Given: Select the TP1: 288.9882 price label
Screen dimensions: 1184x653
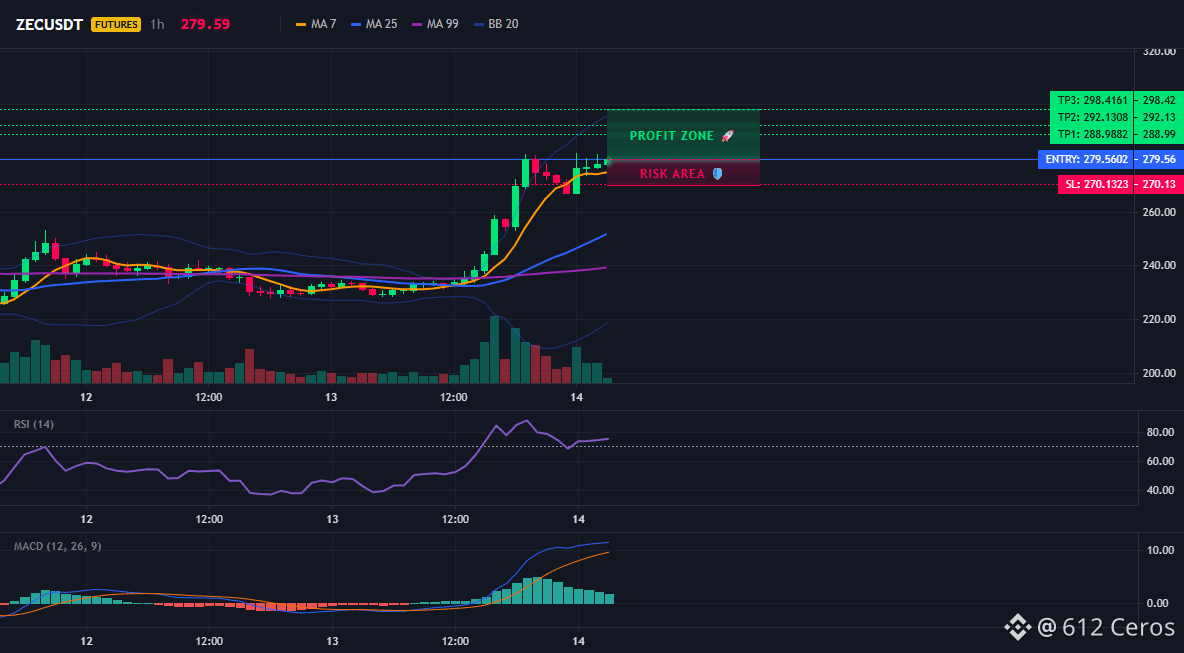Looking at the screenshot, I should tap(1092, 134).
